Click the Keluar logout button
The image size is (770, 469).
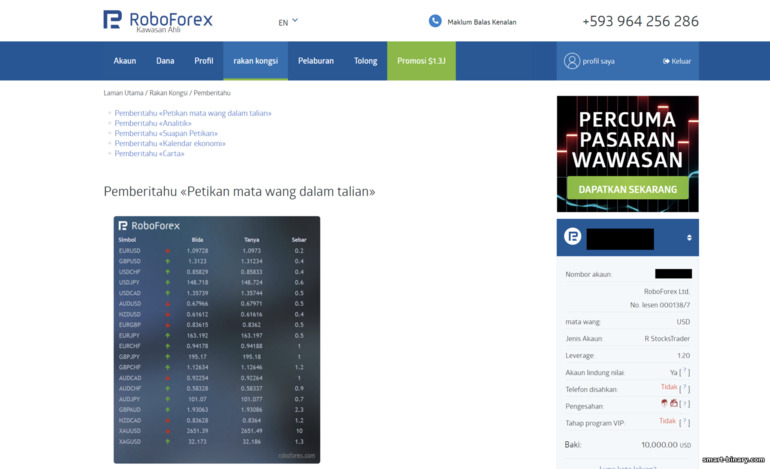pyautogui.click(x=677, y=61)
